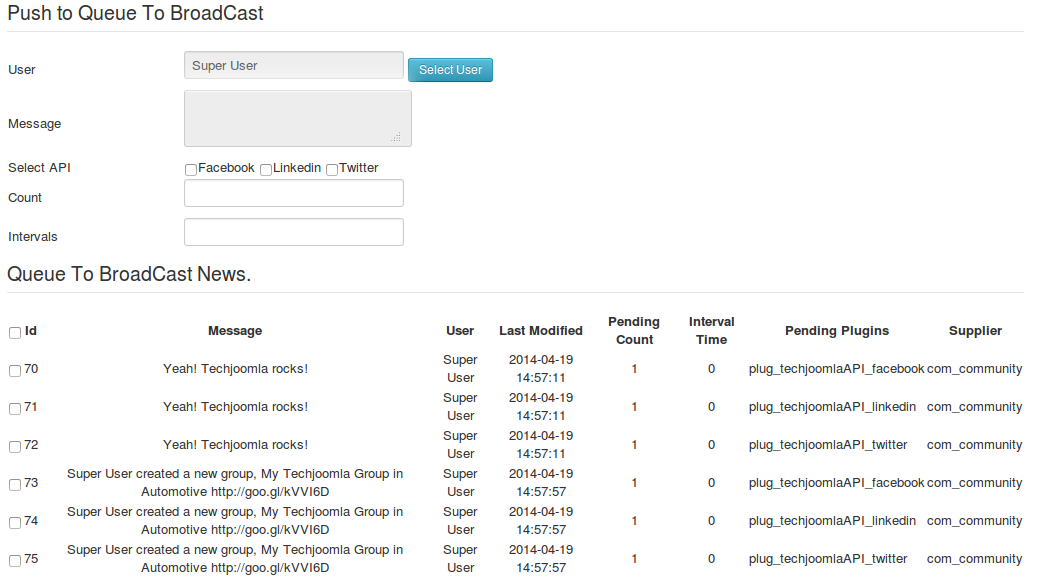The image size is (1039, 586).
Task: Check the box beside Id 75
Action: [15, 561]
